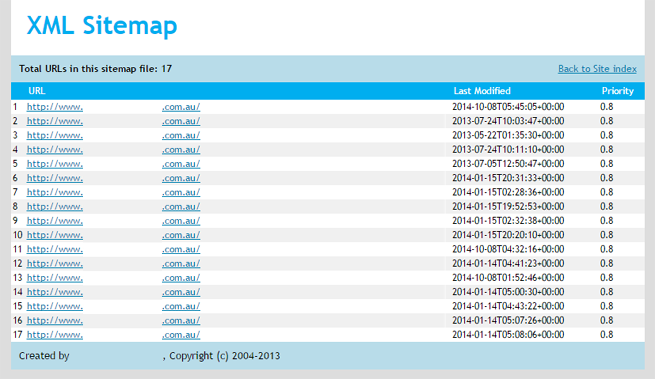
Task: Open the URL link in row 6
Action: [x=113, y=178]
